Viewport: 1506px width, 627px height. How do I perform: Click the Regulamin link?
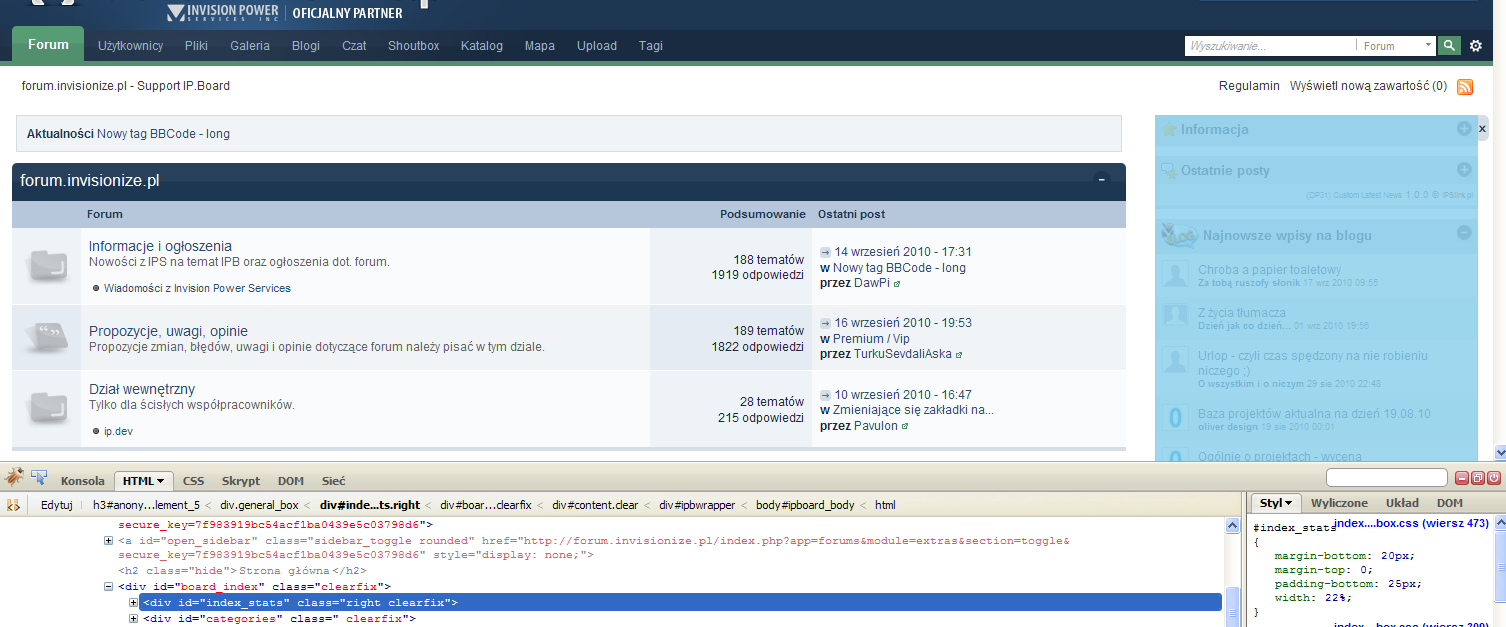pos(1249,86)
